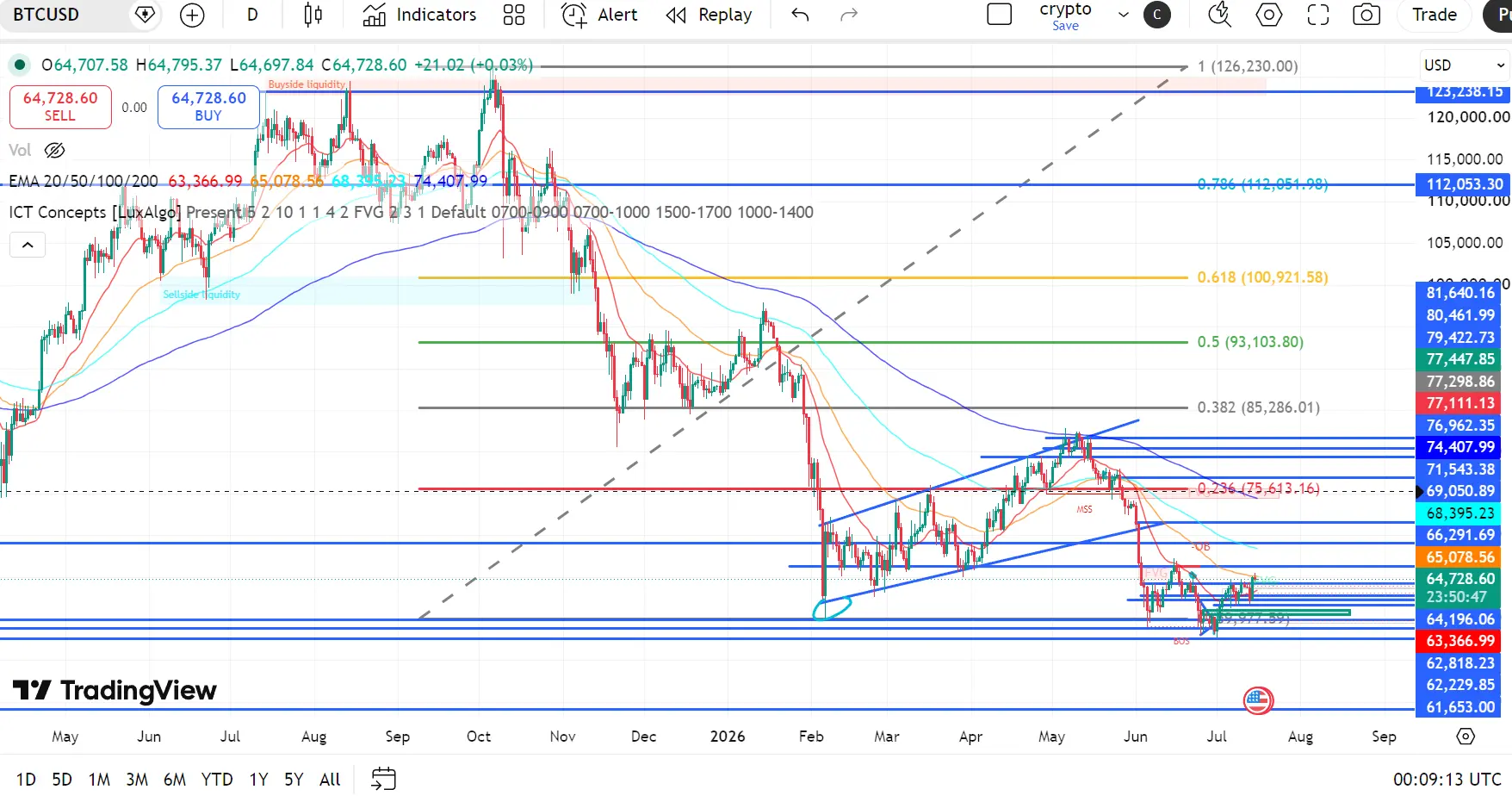Open the candlestick chart style selector
Screen dimensions: 1512x802
click(x=313, y=15)
